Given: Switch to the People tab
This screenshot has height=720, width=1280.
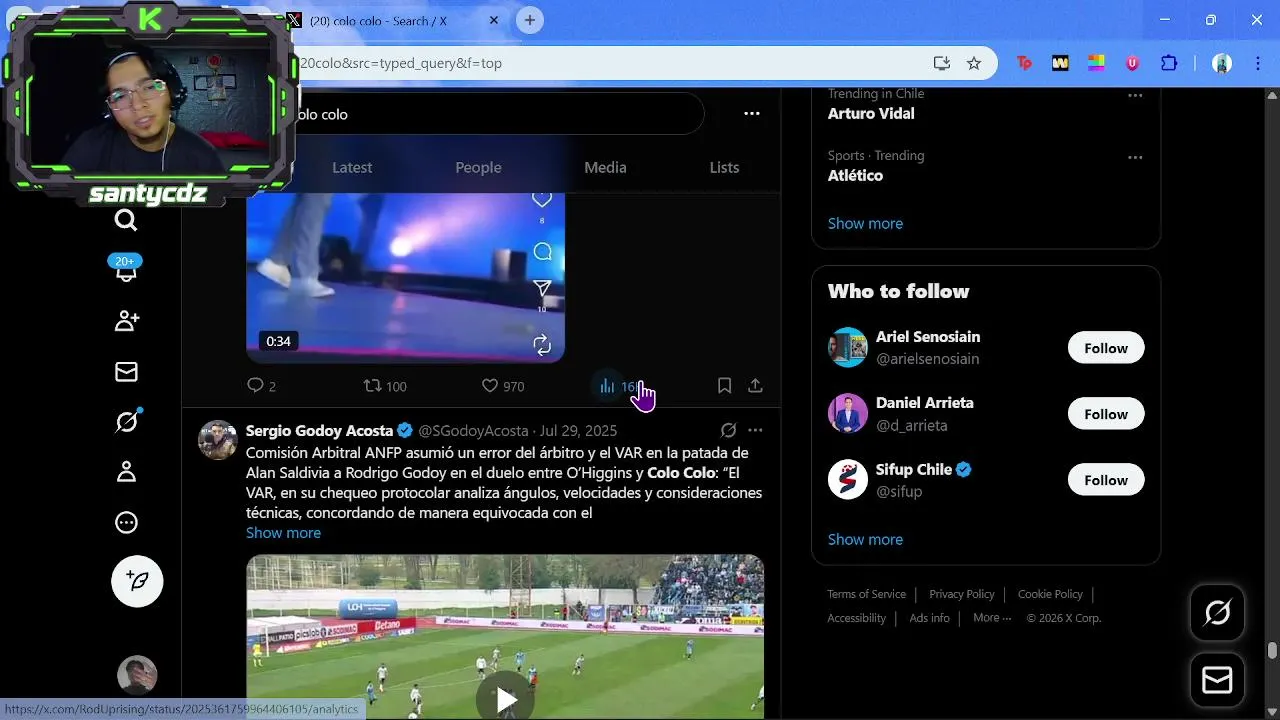Looking at the screenshot, I should coord(478,168).
